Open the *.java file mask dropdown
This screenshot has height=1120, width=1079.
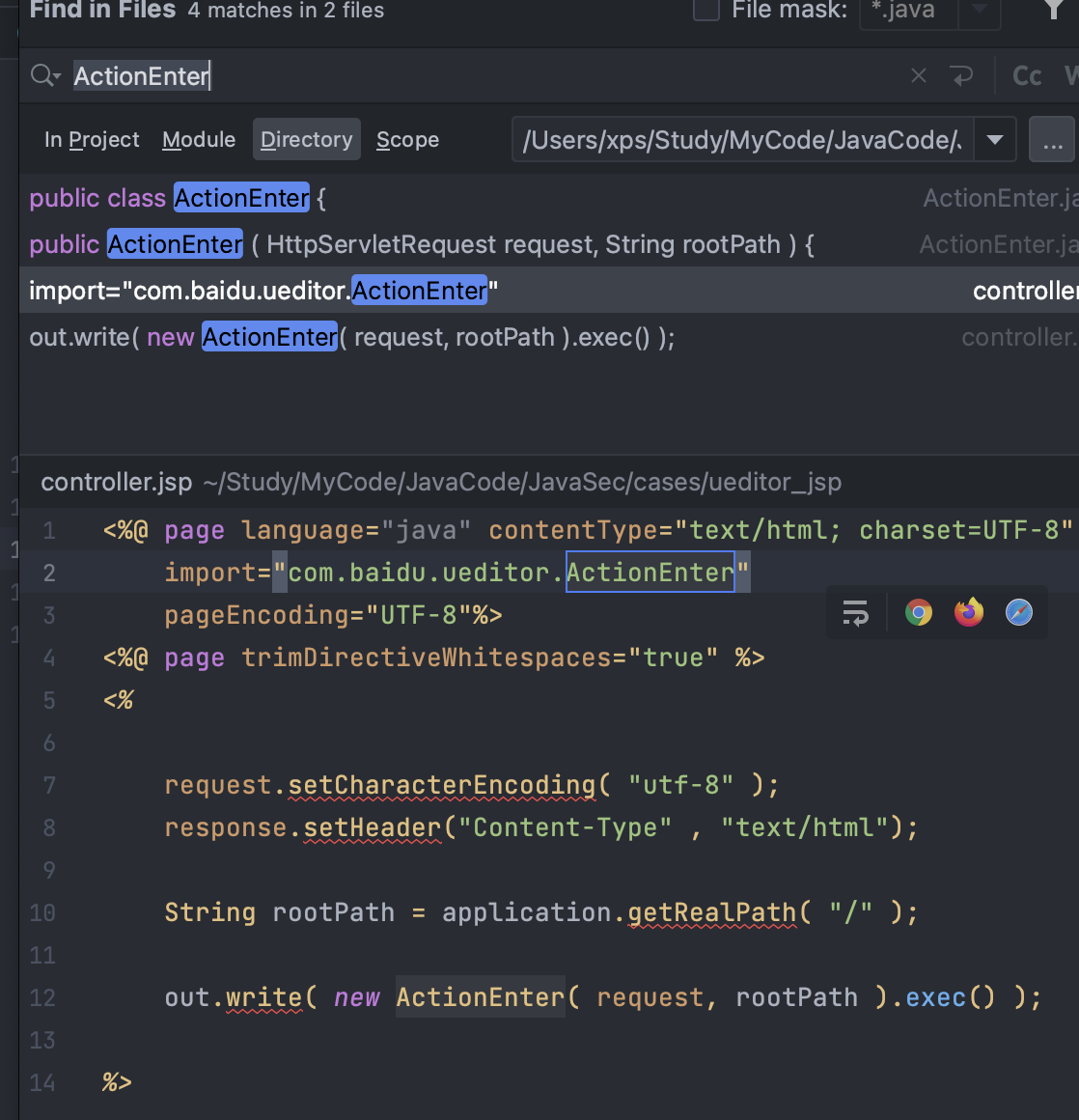979,11
